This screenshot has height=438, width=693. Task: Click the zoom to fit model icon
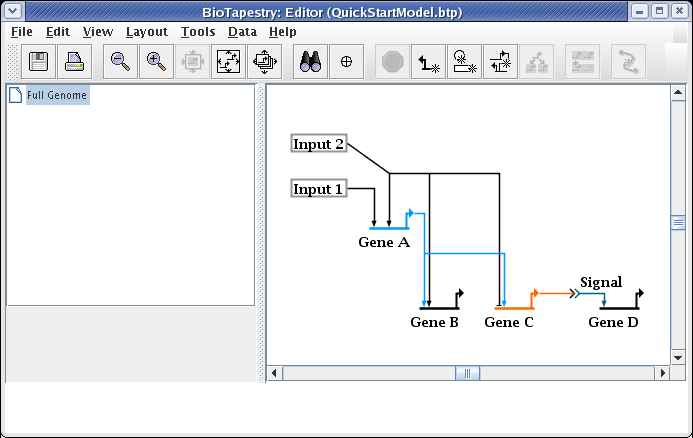(229, 62)
